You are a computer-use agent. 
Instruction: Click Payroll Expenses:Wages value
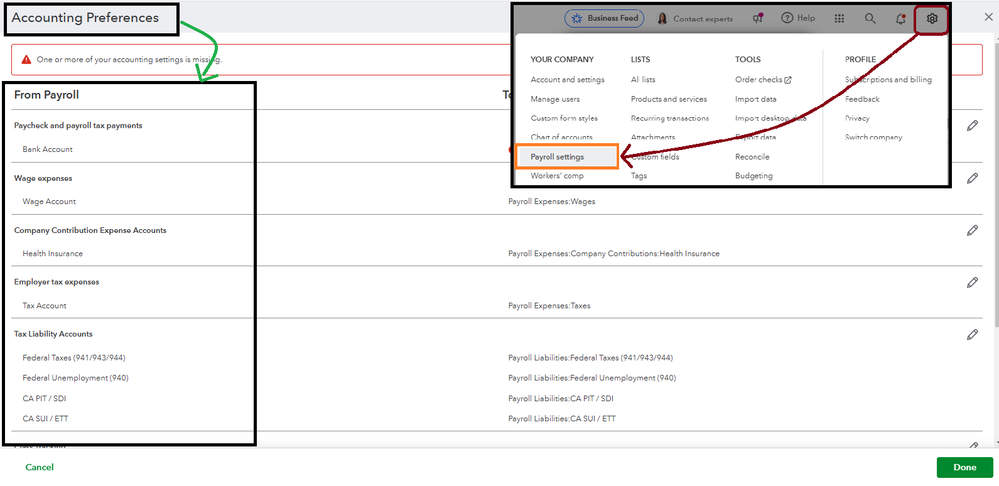click(x=552, y=201)
